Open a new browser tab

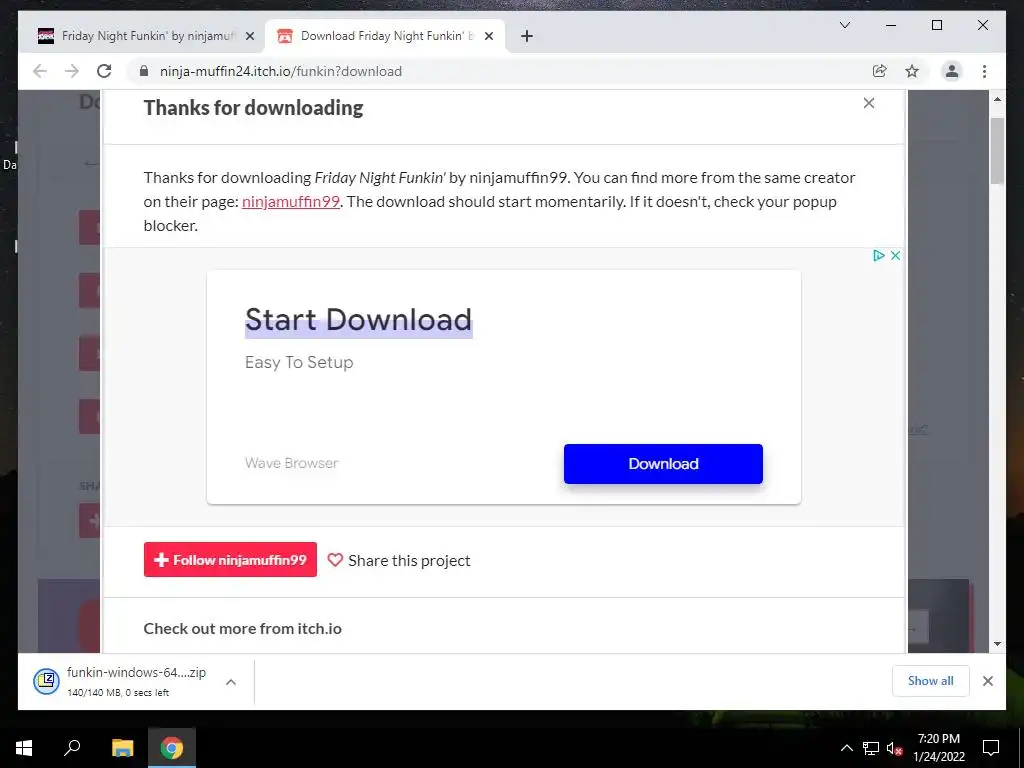[x=527, y=37]
